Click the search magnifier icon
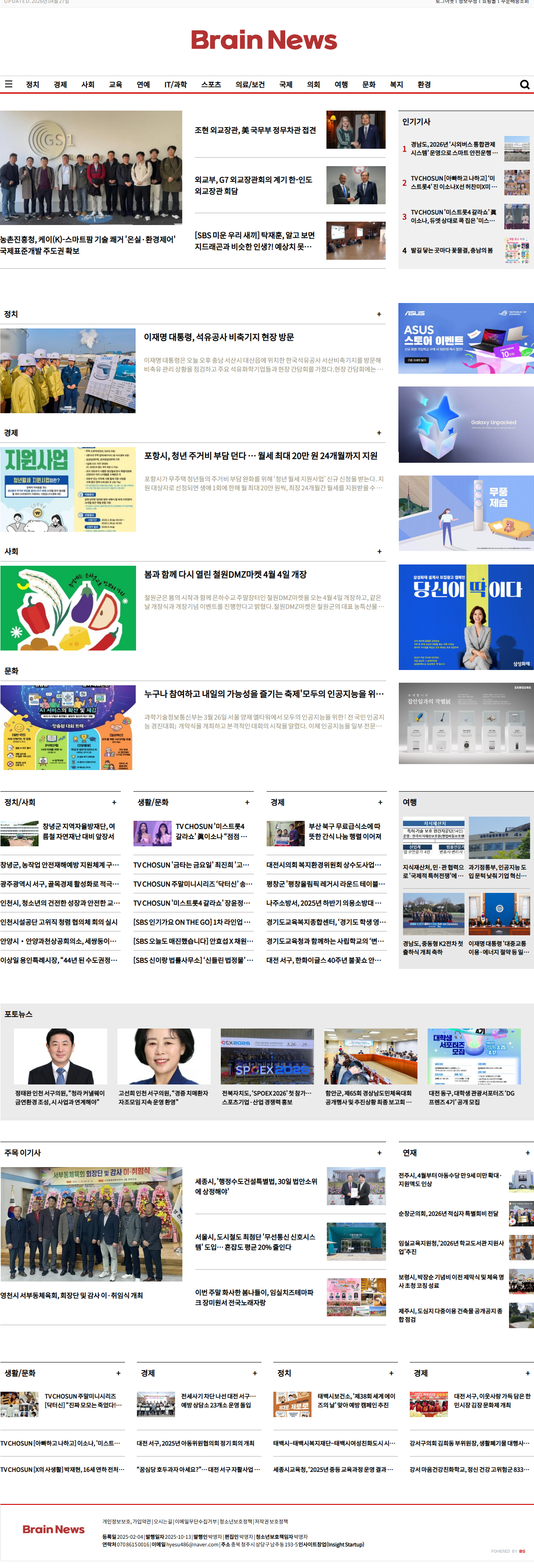 coord(524,85)
